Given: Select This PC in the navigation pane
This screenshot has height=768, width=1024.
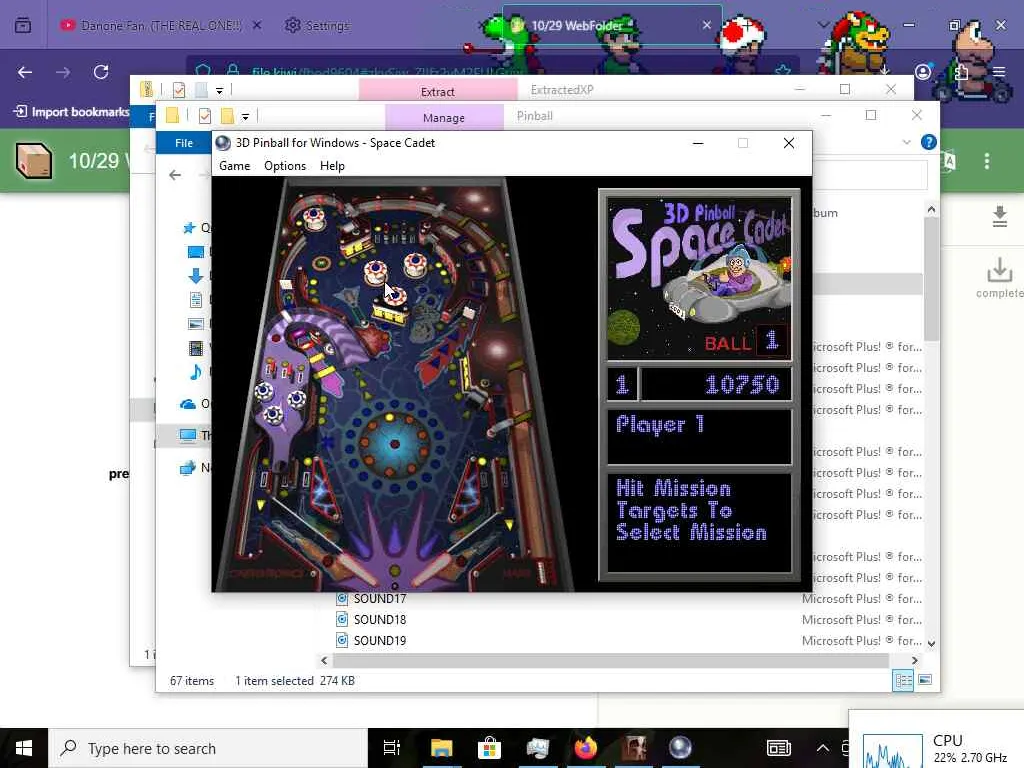Looking at the screenshot, I should pos(188,436).
